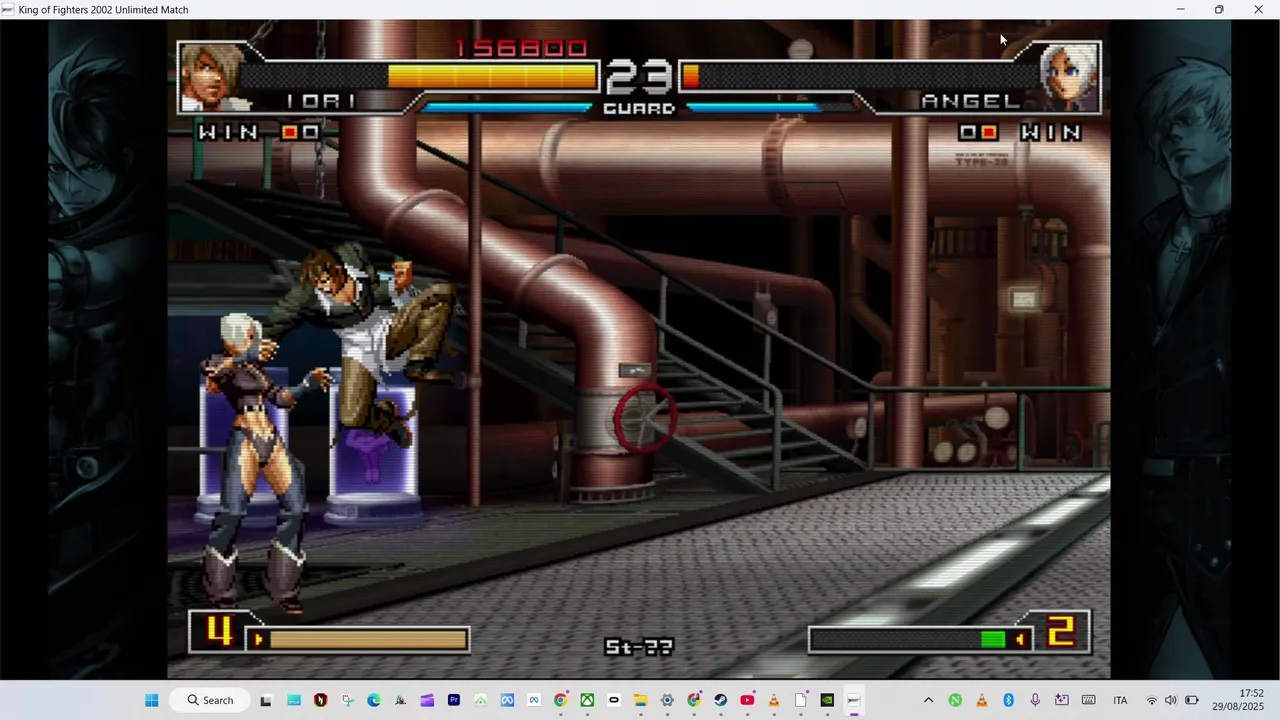1280x720 pixels.
Task: Click the score 156800
Action: [x=522, y=48]
